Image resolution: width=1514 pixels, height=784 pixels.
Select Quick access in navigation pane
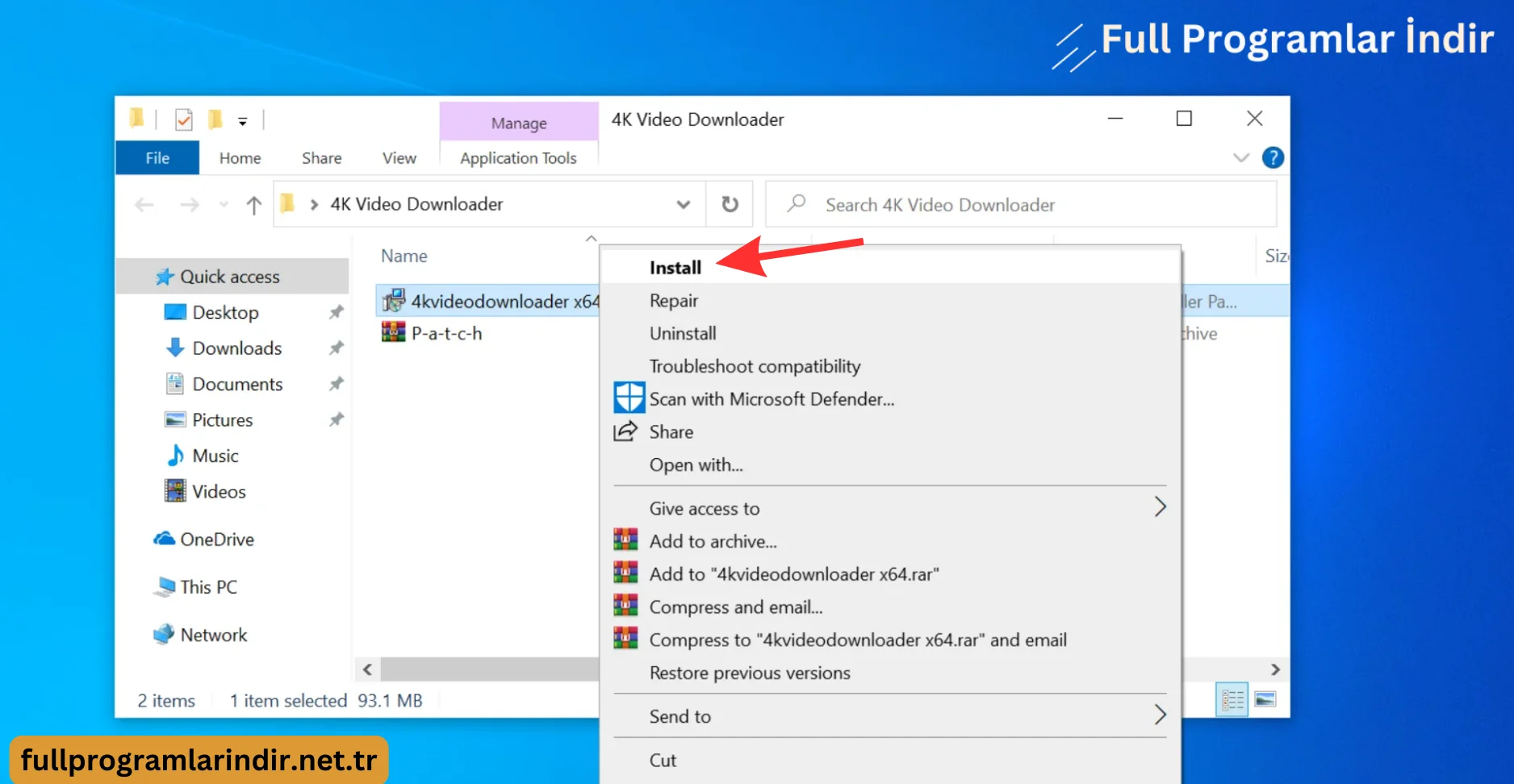[x=232, y=277]
